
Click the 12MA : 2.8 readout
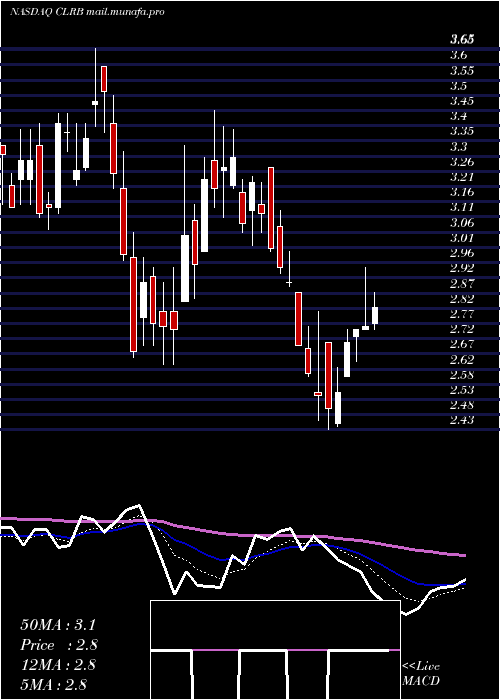coord(58,665)
